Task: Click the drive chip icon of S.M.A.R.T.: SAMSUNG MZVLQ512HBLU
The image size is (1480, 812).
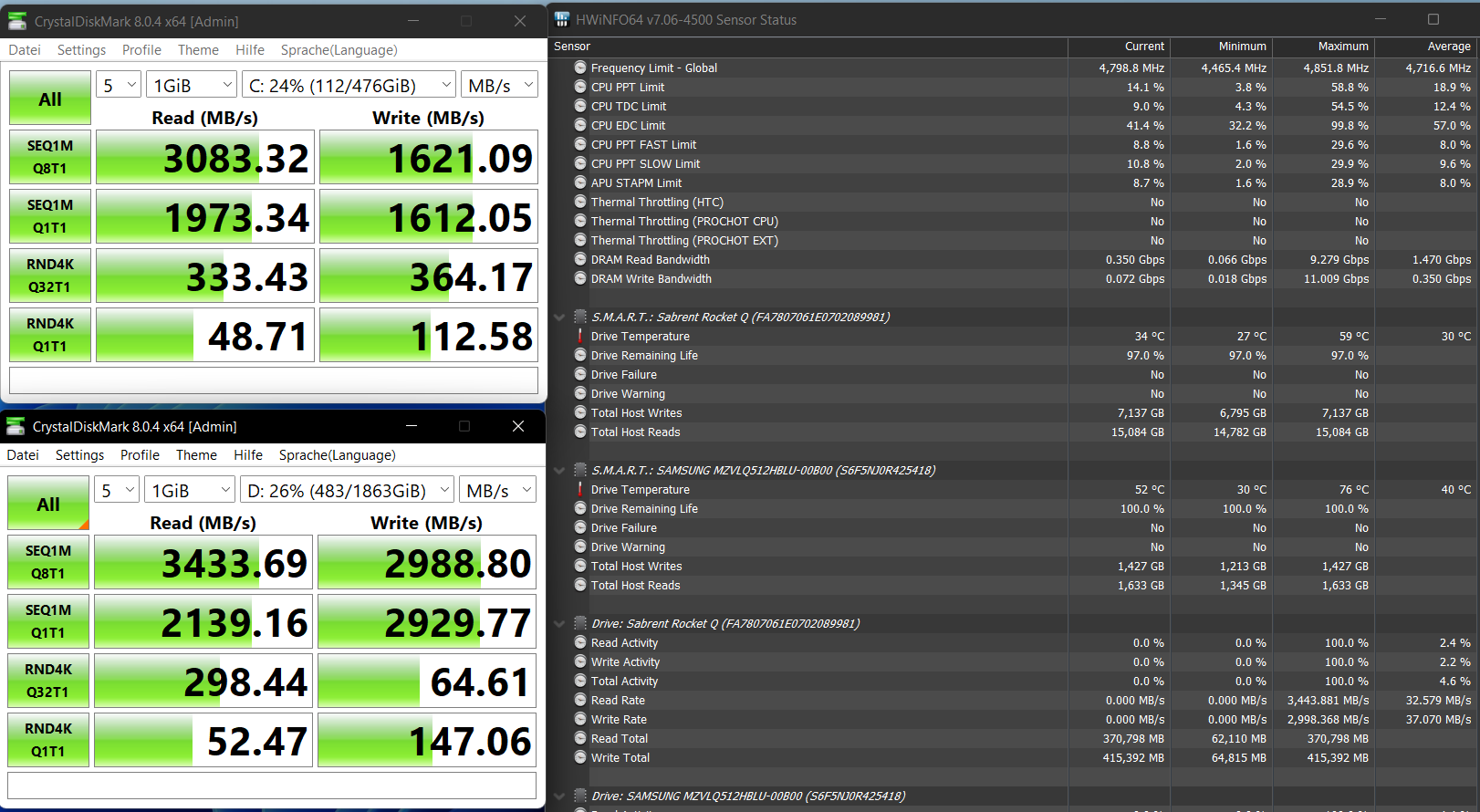Action: (580, 470)
